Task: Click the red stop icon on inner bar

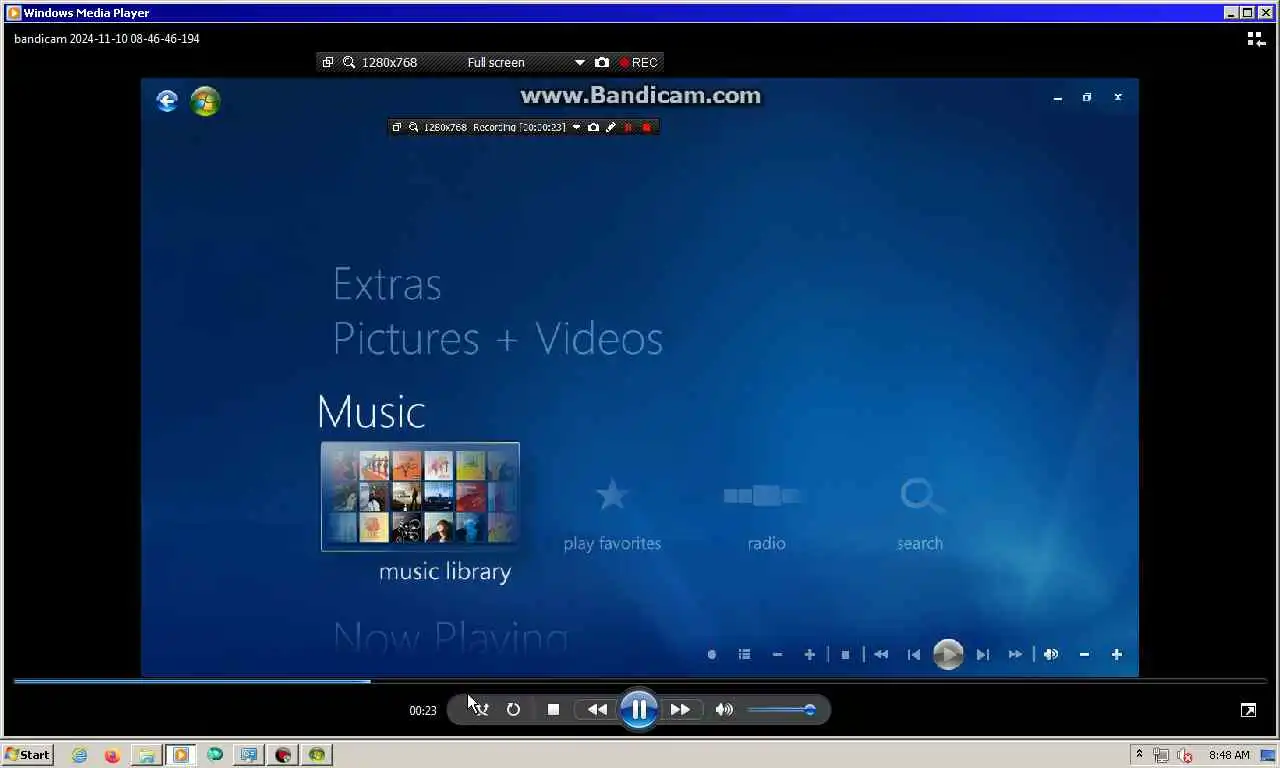Action: click(x=646, y=127)
